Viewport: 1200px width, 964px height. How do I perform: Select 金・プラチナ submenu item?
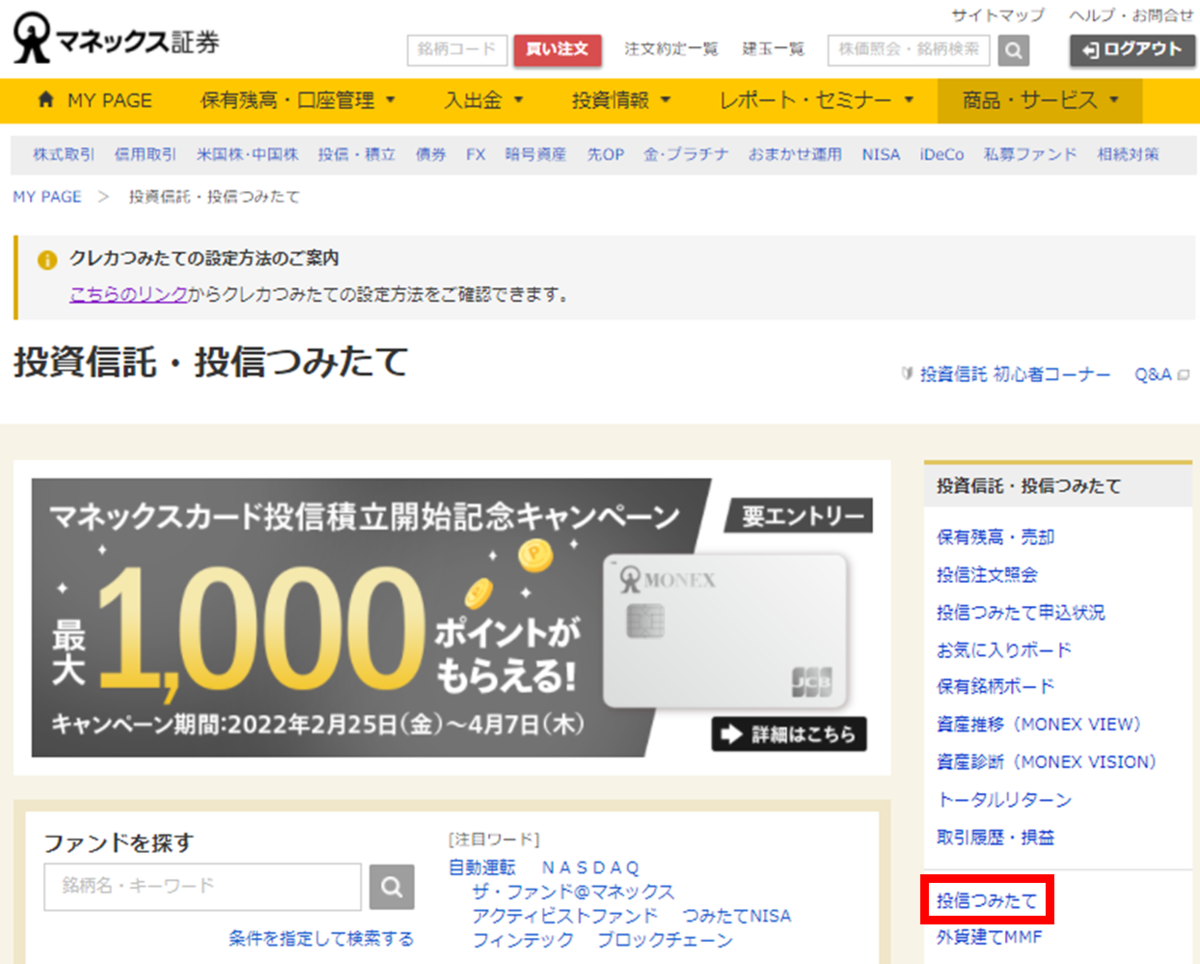686,154
